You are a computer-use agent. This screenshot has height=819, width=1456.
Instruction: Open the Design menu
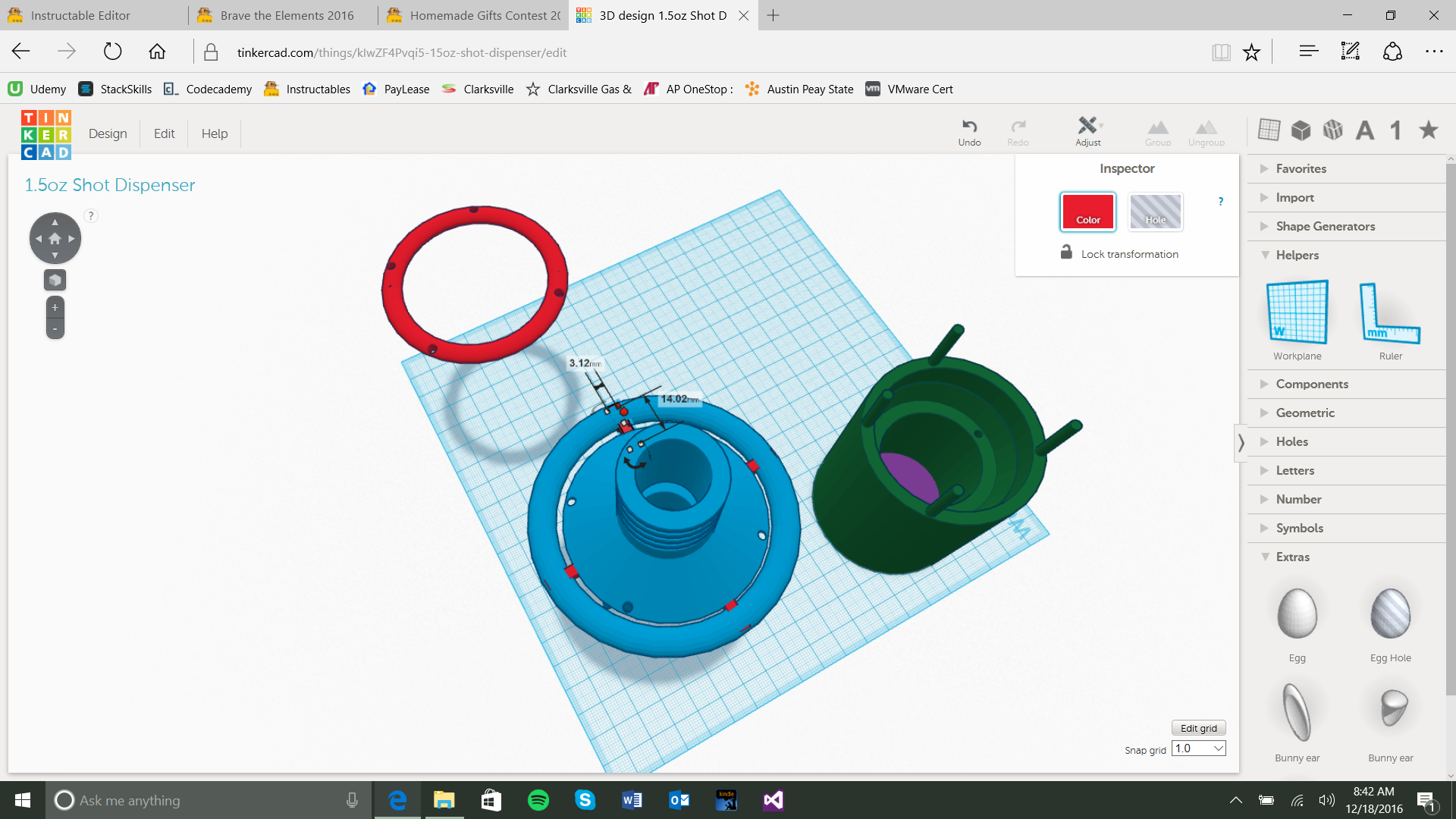pos(108,133)
